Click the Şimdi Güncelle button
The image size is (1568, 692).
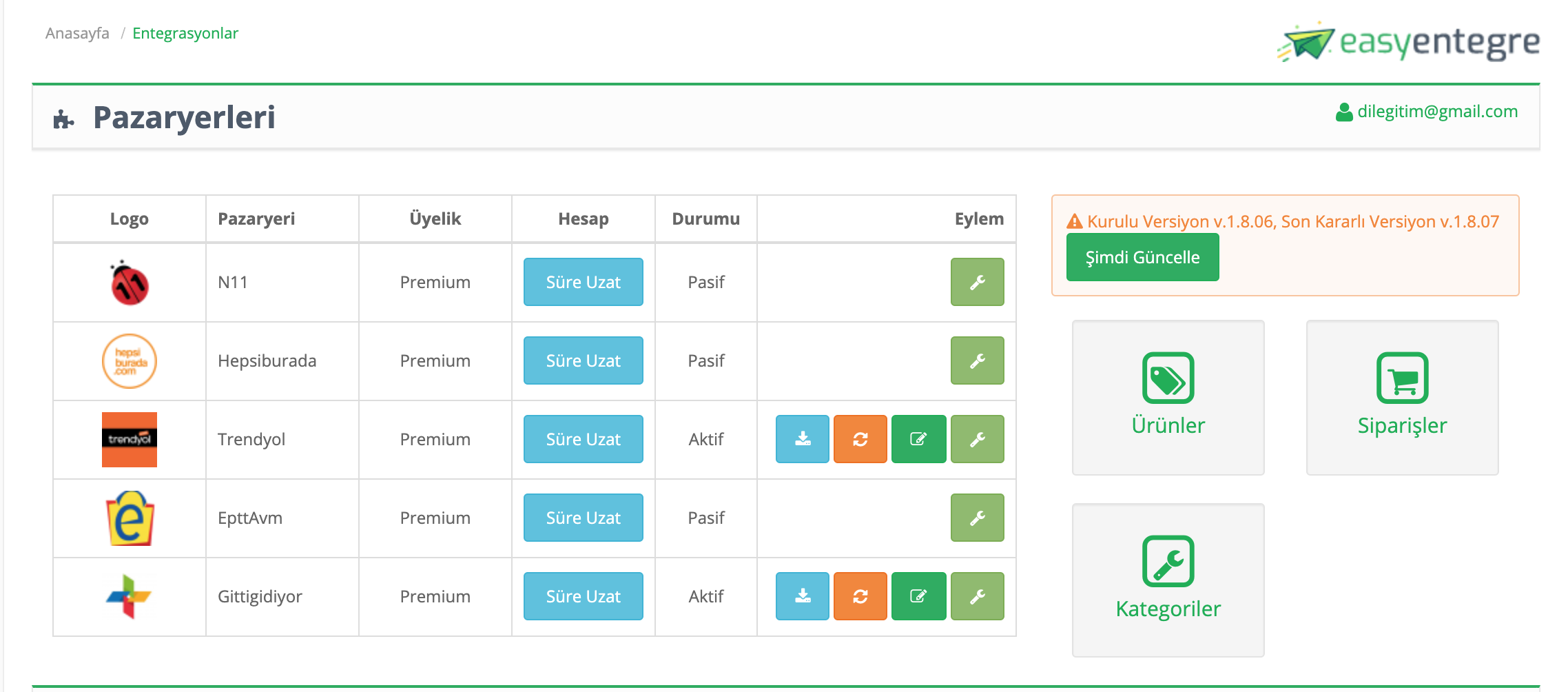(1143, 257)
